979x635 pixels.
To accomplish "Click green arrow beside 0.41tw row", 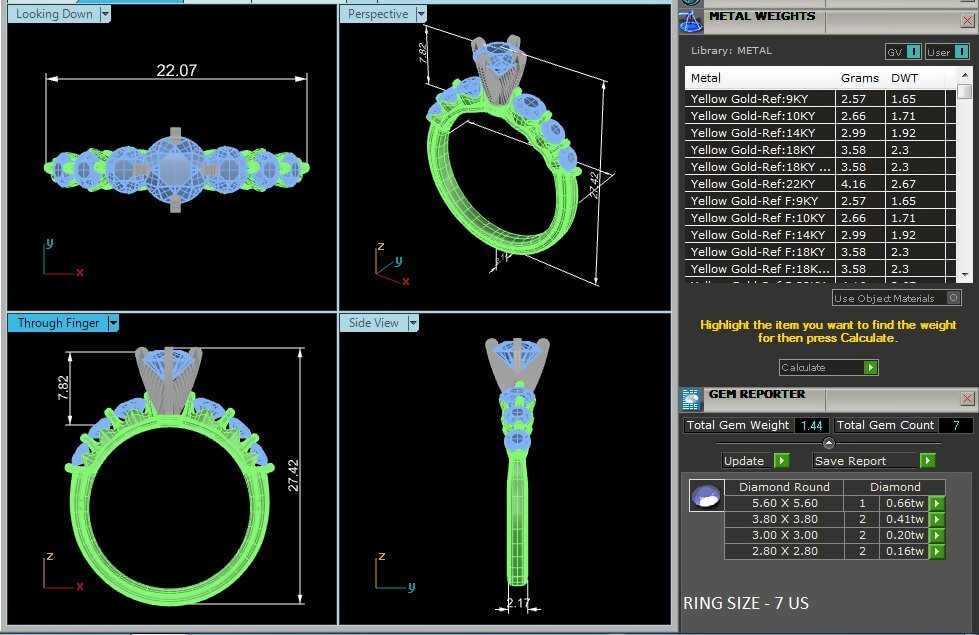I will [936, 520].
